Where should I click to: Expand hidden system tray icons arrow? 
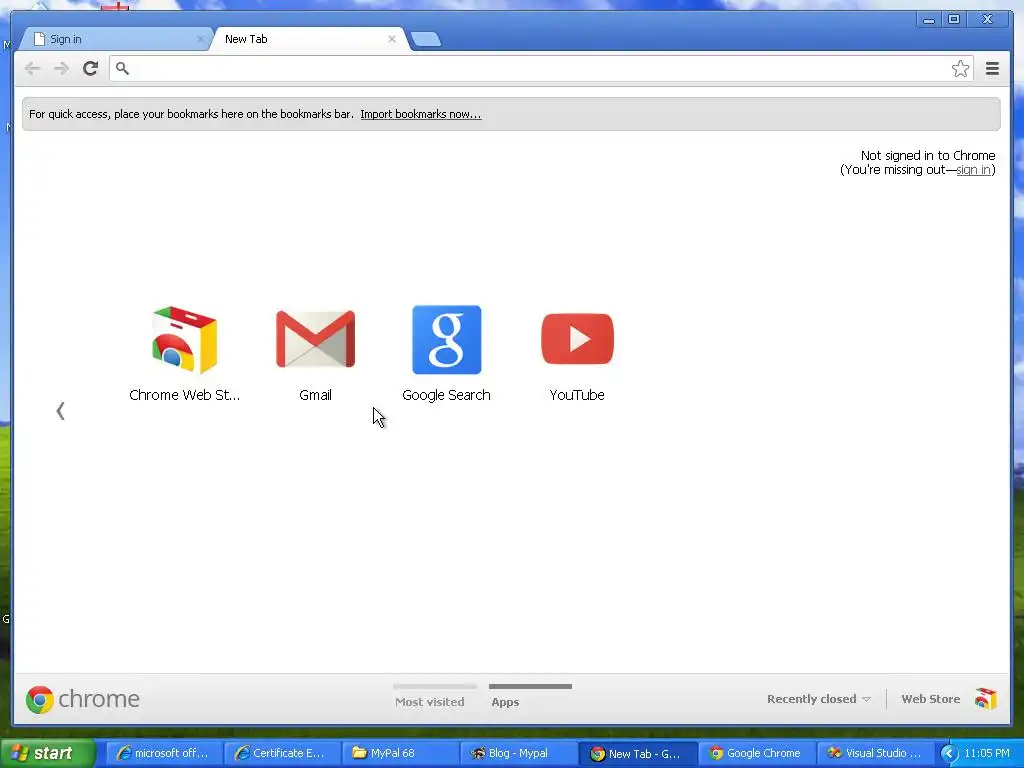[x=948, y=754]
